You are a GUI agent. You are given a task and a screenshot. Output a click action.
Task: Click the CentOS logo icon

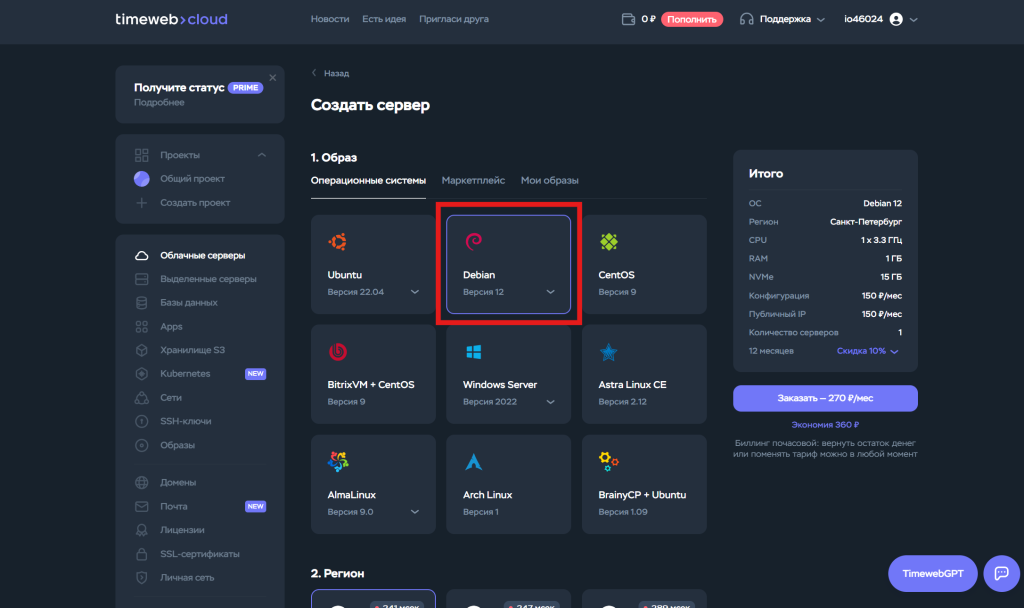[609, 242]
